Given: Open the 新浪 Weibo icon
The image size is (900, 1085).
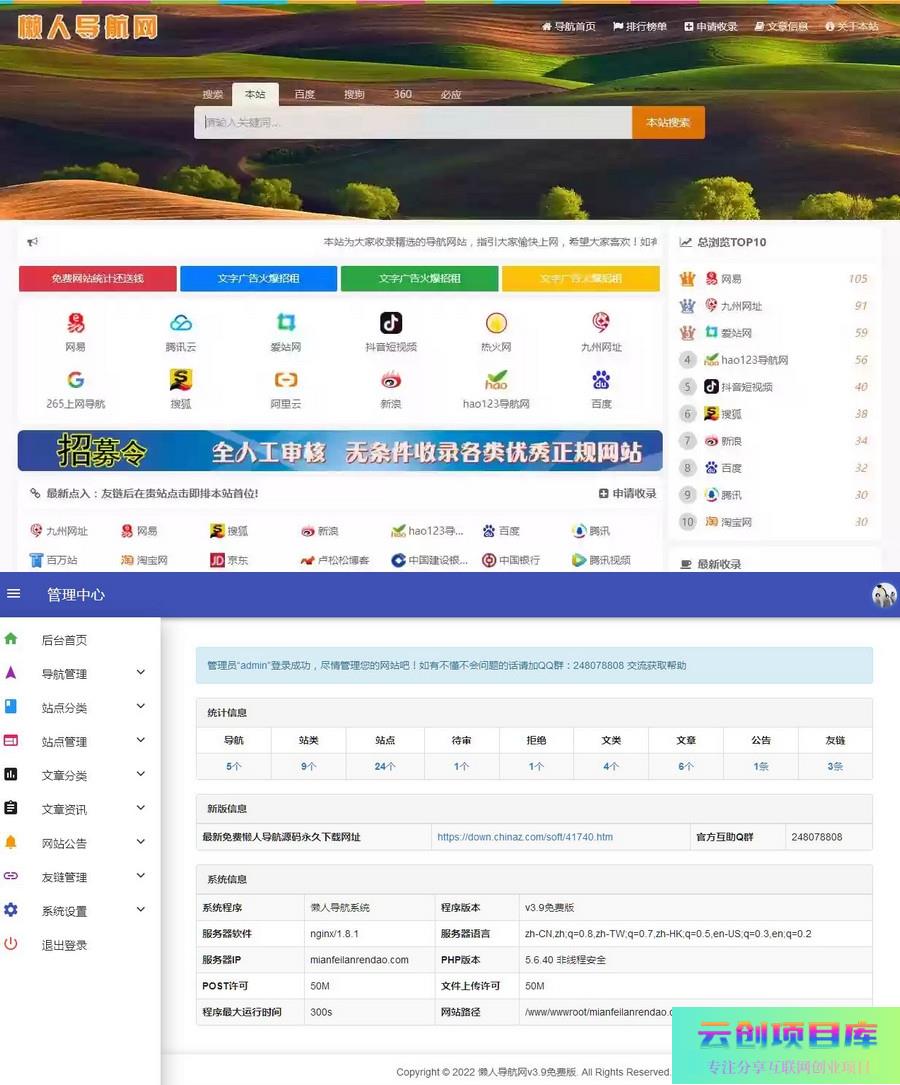Looking at the screenshot, I should pyautogui.click(x=391, y=380).
